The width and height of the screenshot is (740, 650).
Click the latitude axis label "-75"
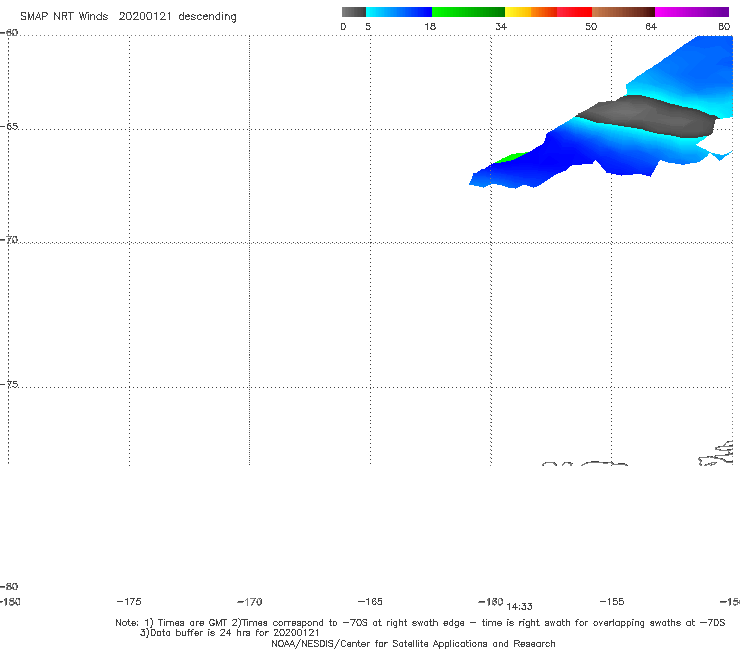(x=9, y=384)
